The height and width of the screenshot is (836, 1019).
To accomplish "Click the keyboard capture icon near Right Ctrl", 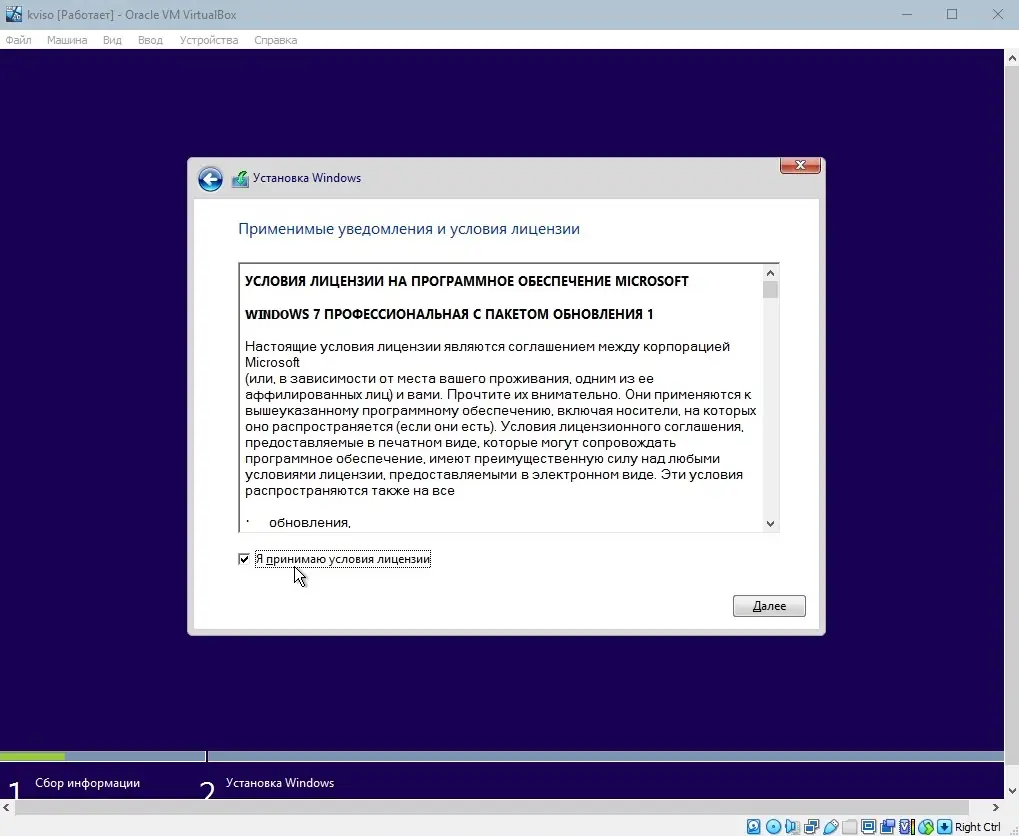I will pos(944,826).
